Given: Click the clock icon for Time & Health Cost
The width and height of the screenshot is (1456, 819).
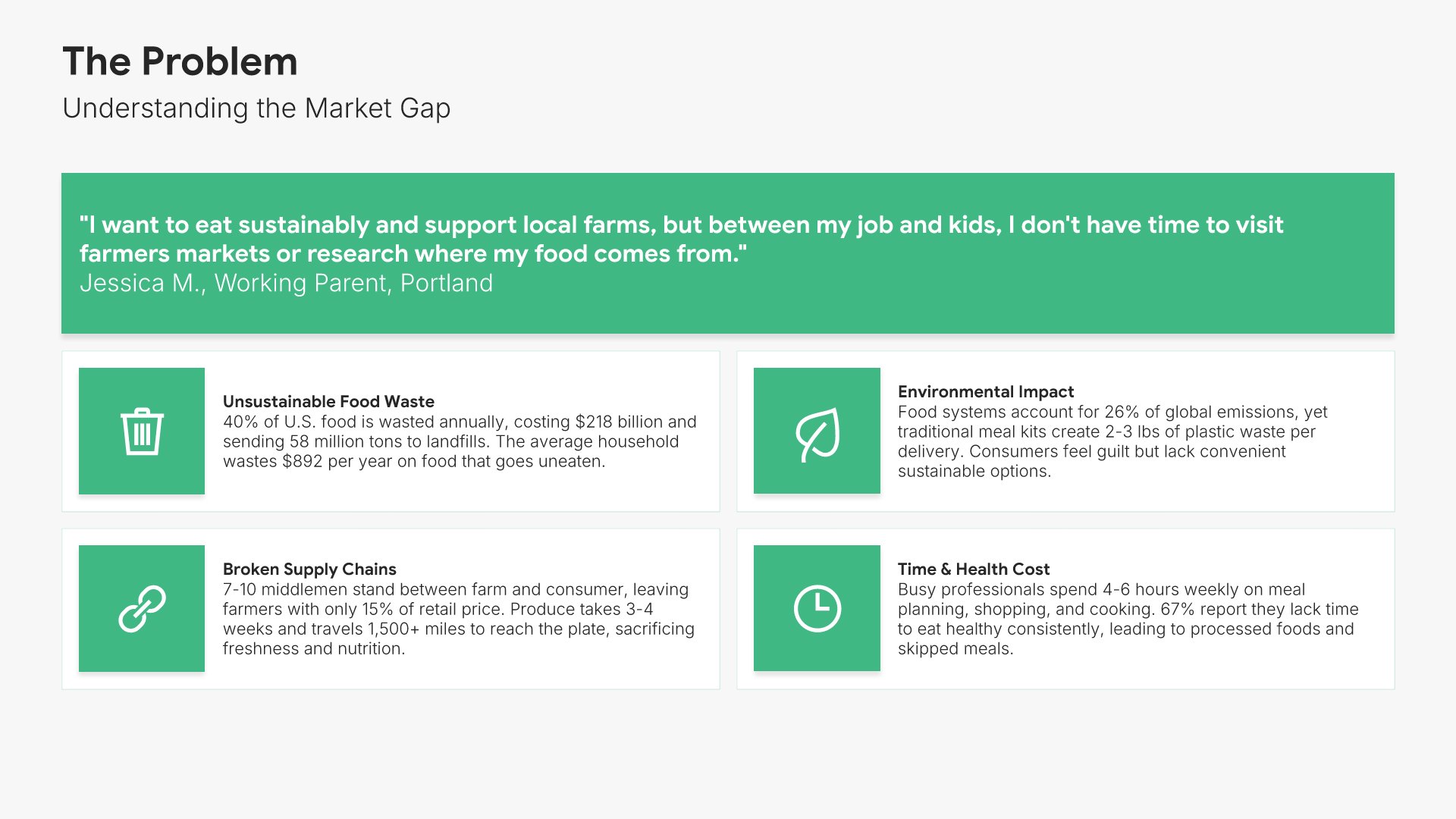Looking at the screenshot, I should click(x=817, y=608).
